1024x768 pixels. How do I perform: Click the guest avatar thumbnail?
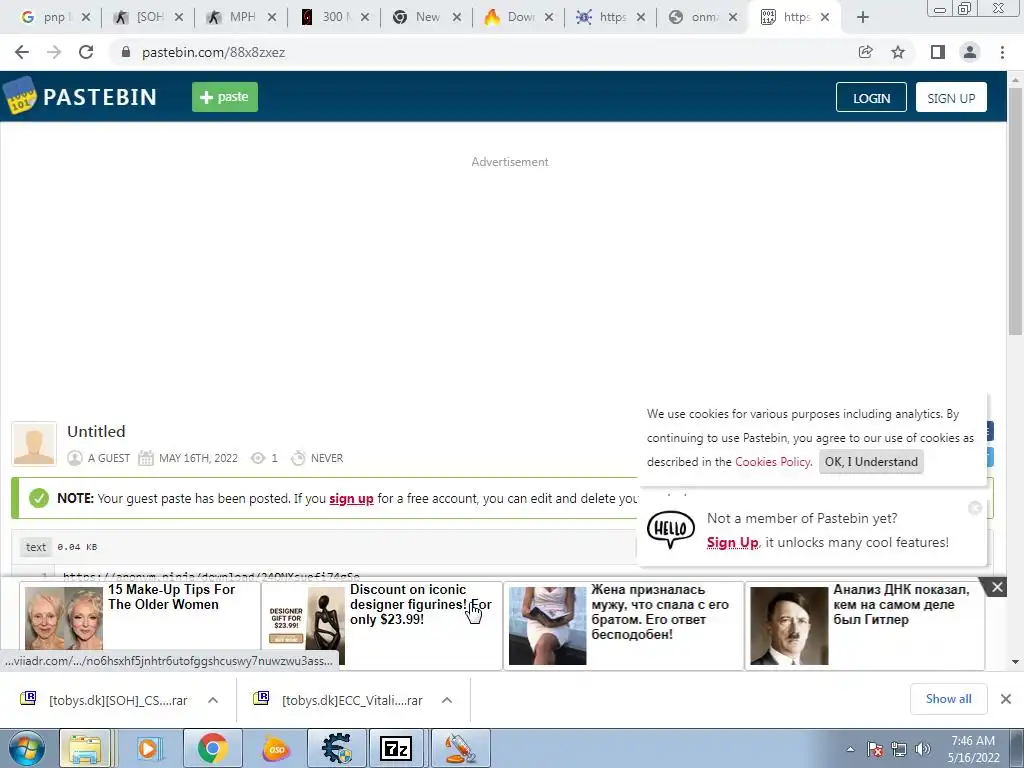(x=34, y=444)
